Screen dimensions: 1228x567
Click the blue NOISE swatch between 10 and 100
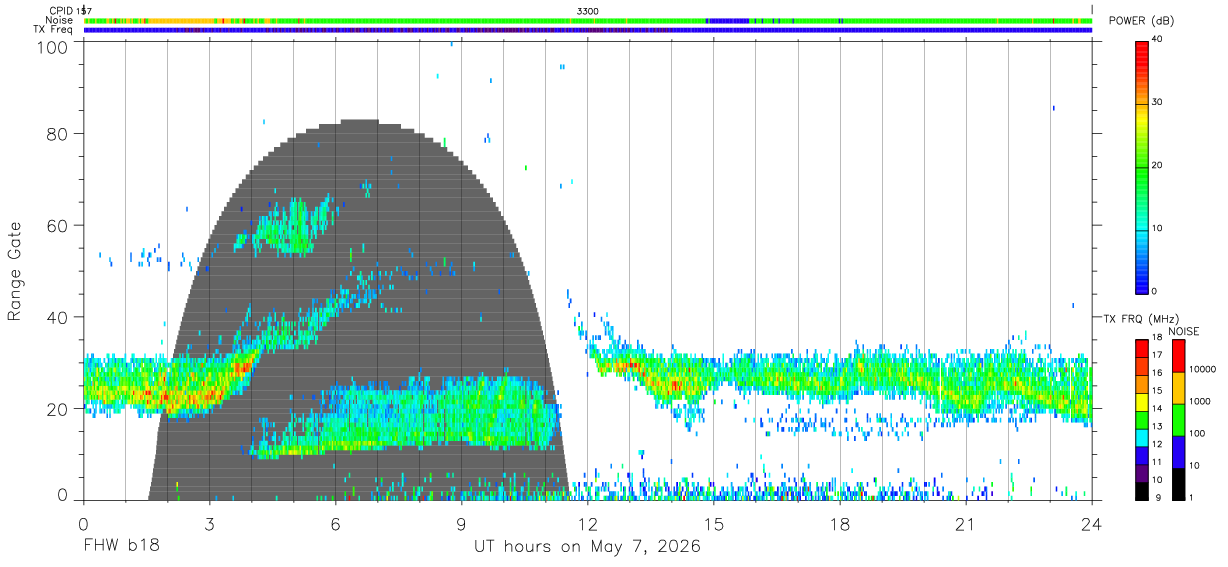[1179, 451]
